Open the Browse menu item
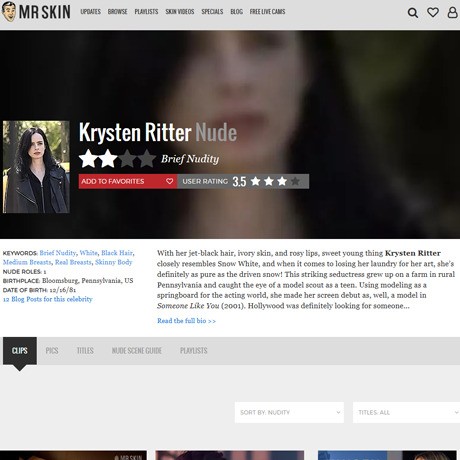The height and width of the screenshot is (460, 460). tap(117, 12)
